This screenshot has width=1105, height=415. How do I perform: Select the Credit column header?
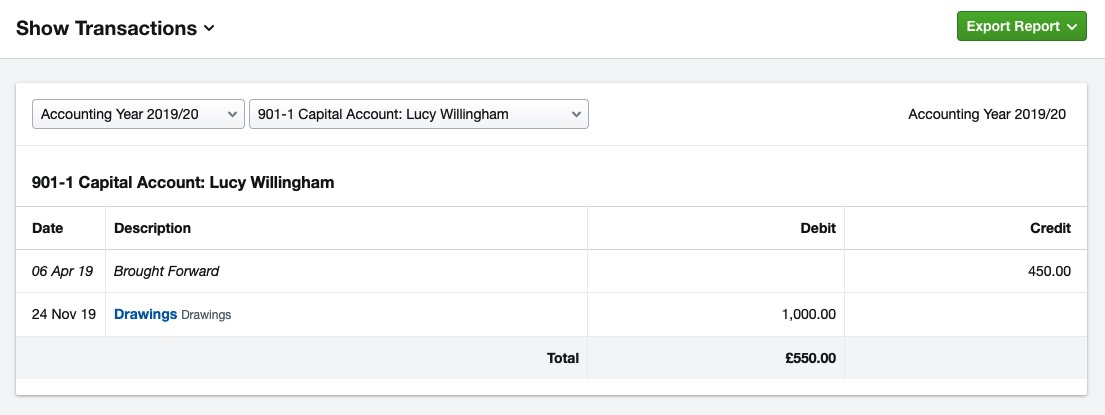pyautogui.click(x=1050, y=228)
